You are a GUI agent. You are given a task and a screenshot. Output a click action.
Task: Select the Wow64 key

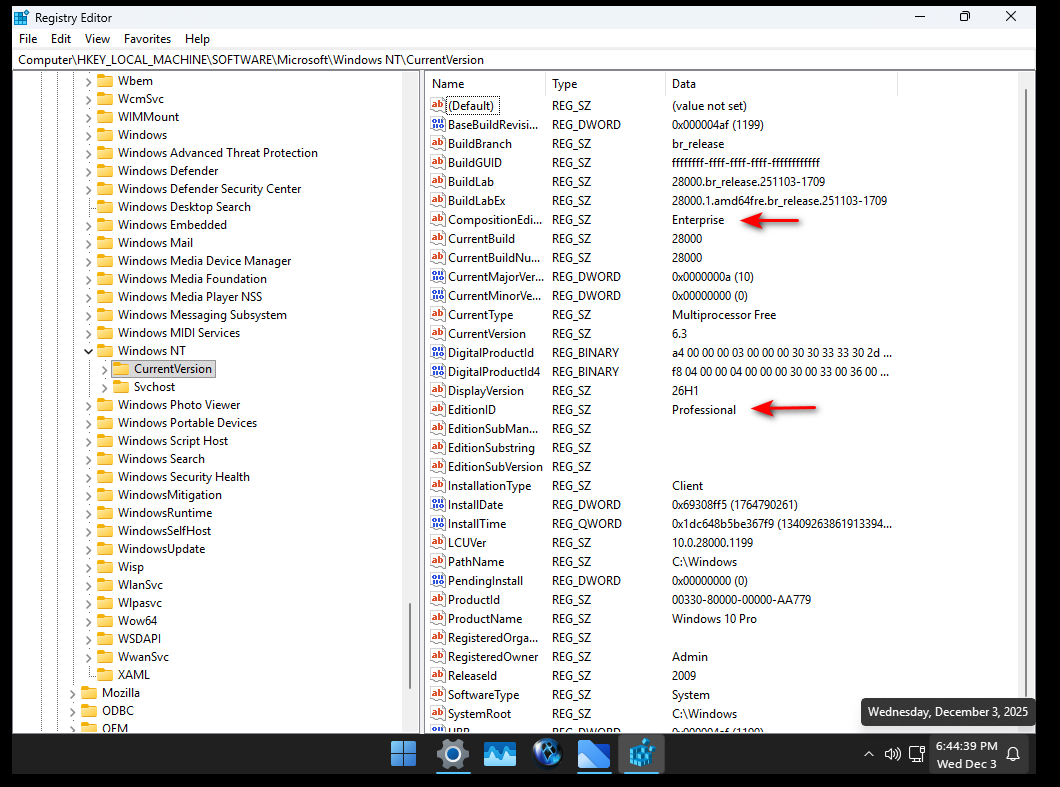tap(137, 621)
